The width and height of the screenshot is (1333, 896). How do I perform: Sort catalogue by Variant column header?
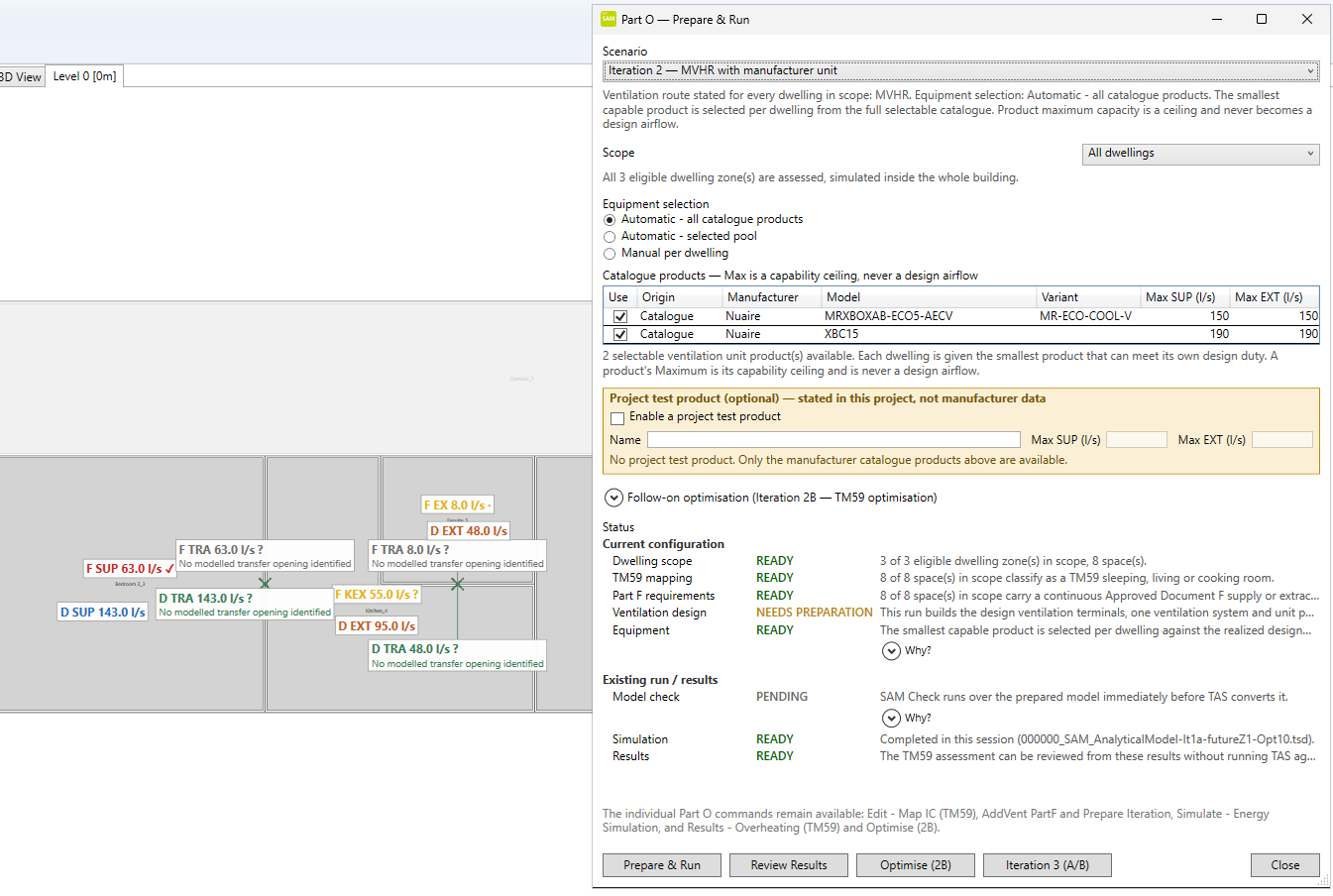pos(1088,297)
